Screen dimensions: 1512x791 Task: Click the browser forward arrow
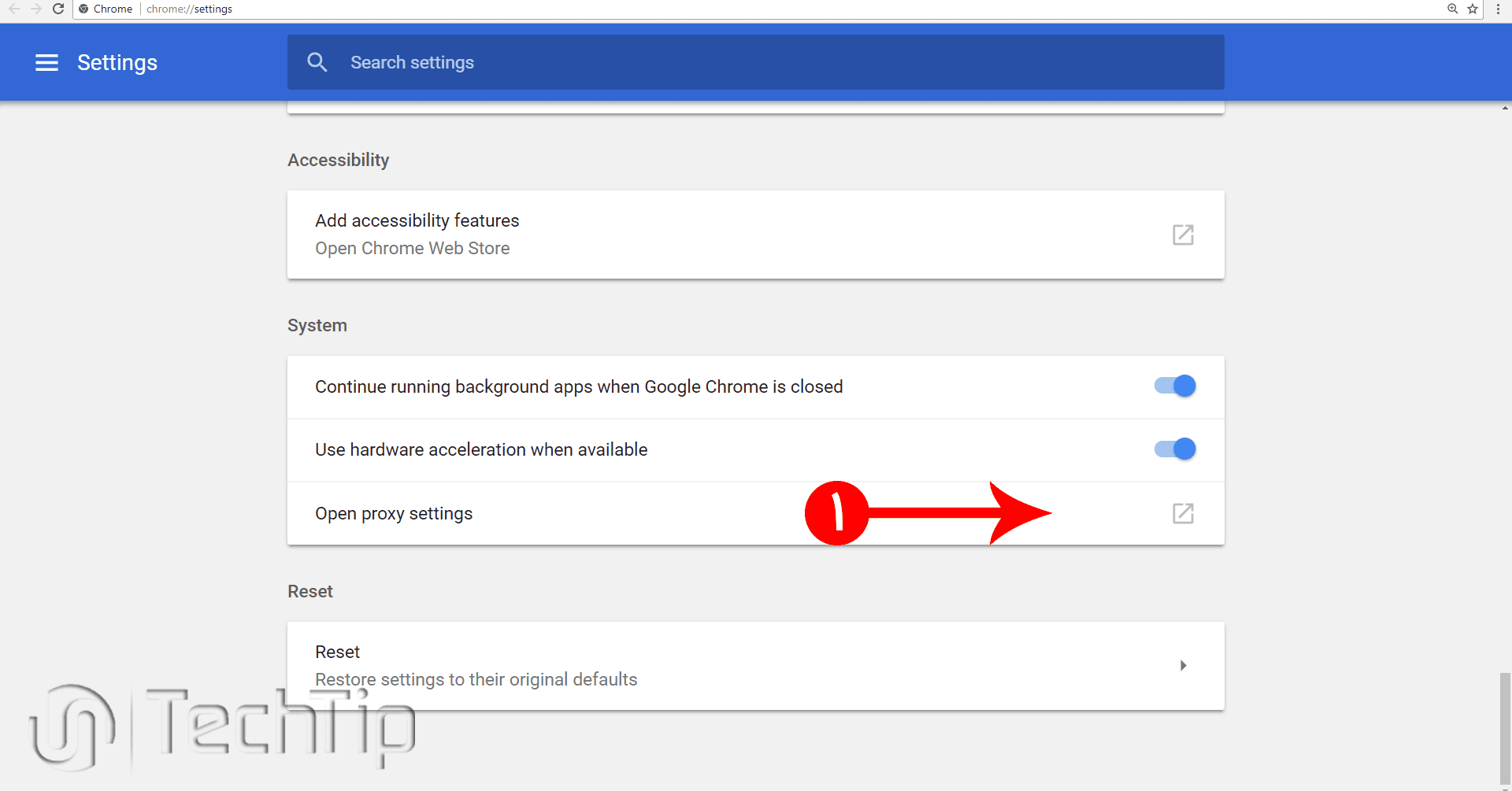coord(36,9)
